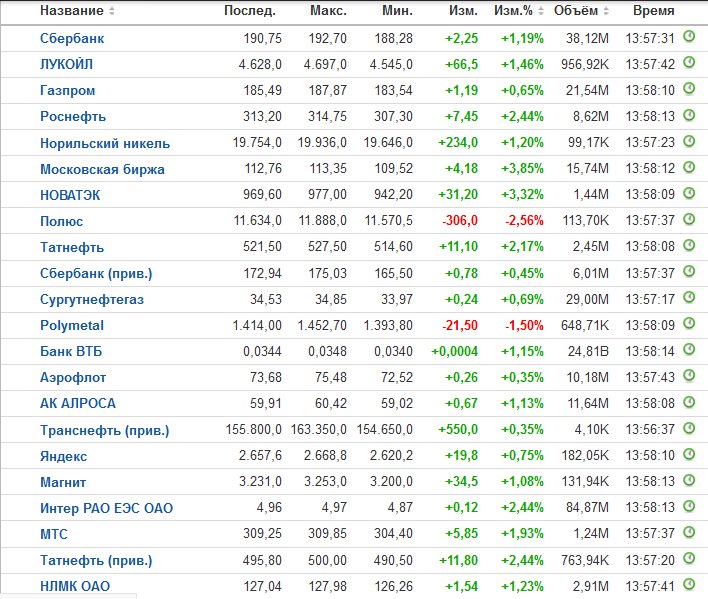Screen dimensions: 708x599
Task: Click the clock icon in the Московская биржа row
Action: pyautogui.click(x=689, y=167)
